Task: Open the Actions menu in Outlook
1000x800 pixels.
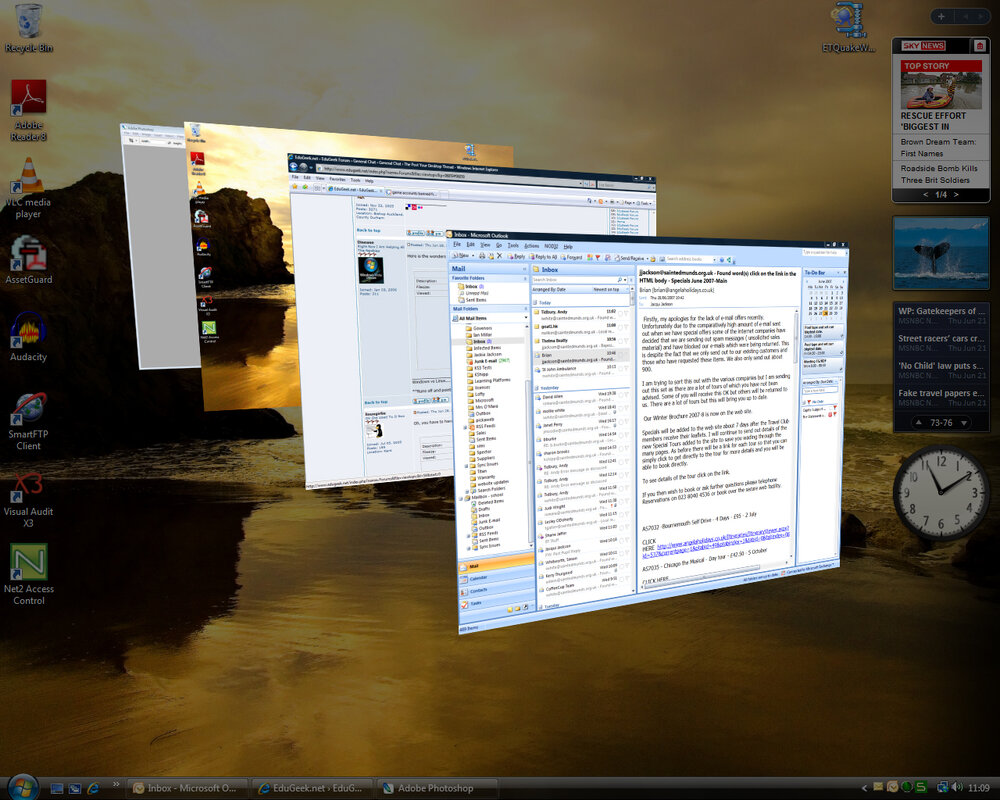Action: pyautogui.click(x=531, y=246)
